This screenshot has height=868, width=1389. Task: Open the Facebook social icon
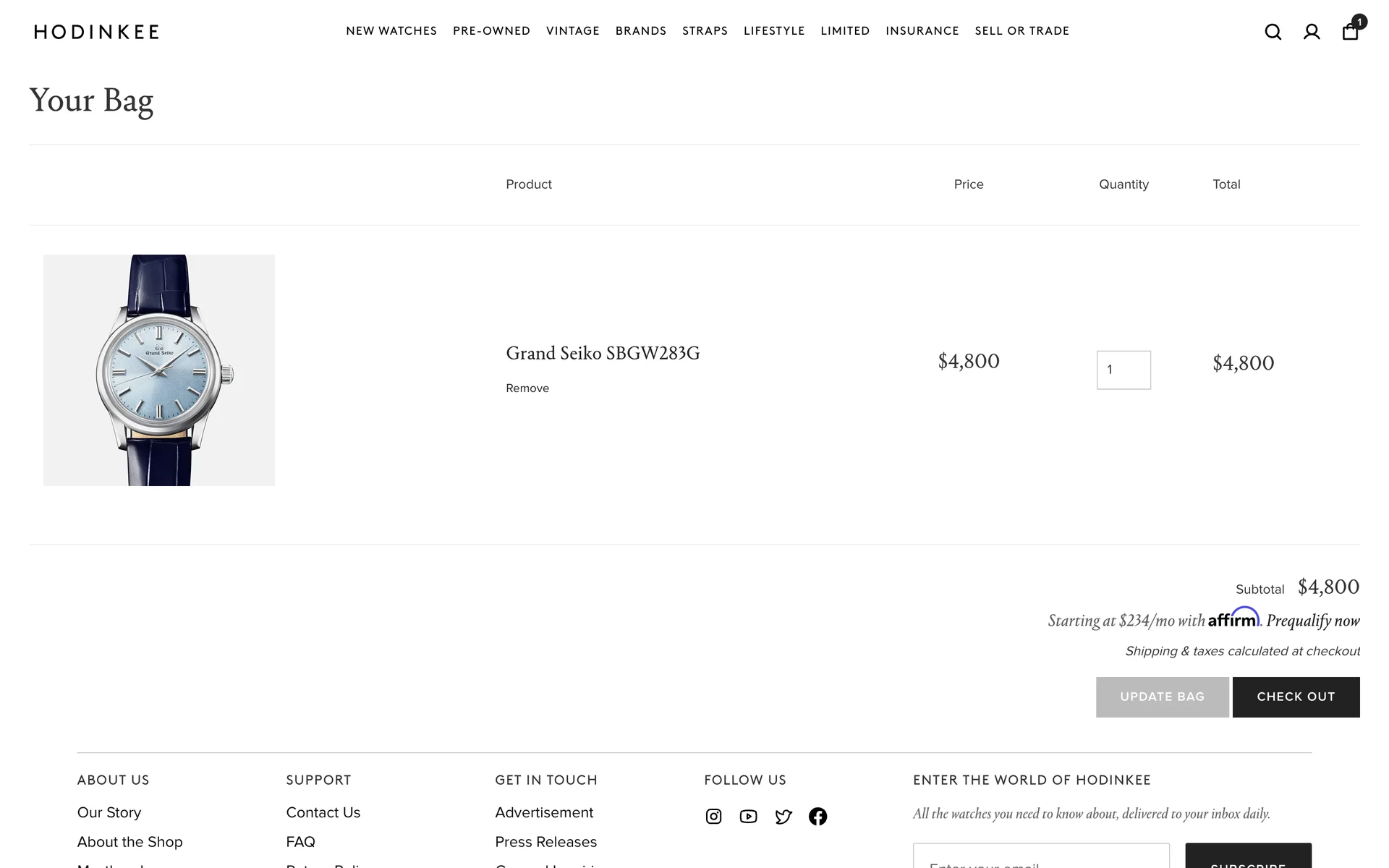coord(817,817)
